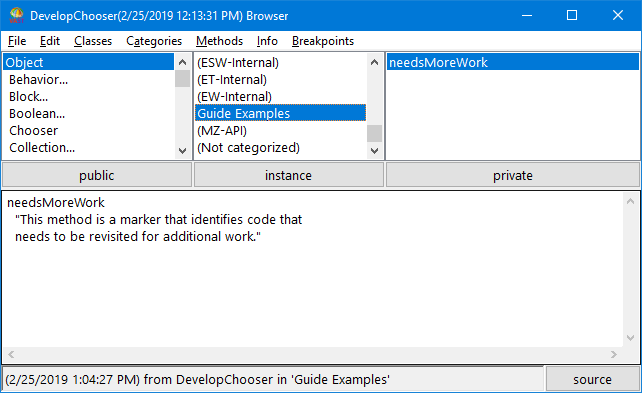Viewport: 642px width, 393px height.
Task: Click the VAST application icon in title bar
Action: click(16, 16)
